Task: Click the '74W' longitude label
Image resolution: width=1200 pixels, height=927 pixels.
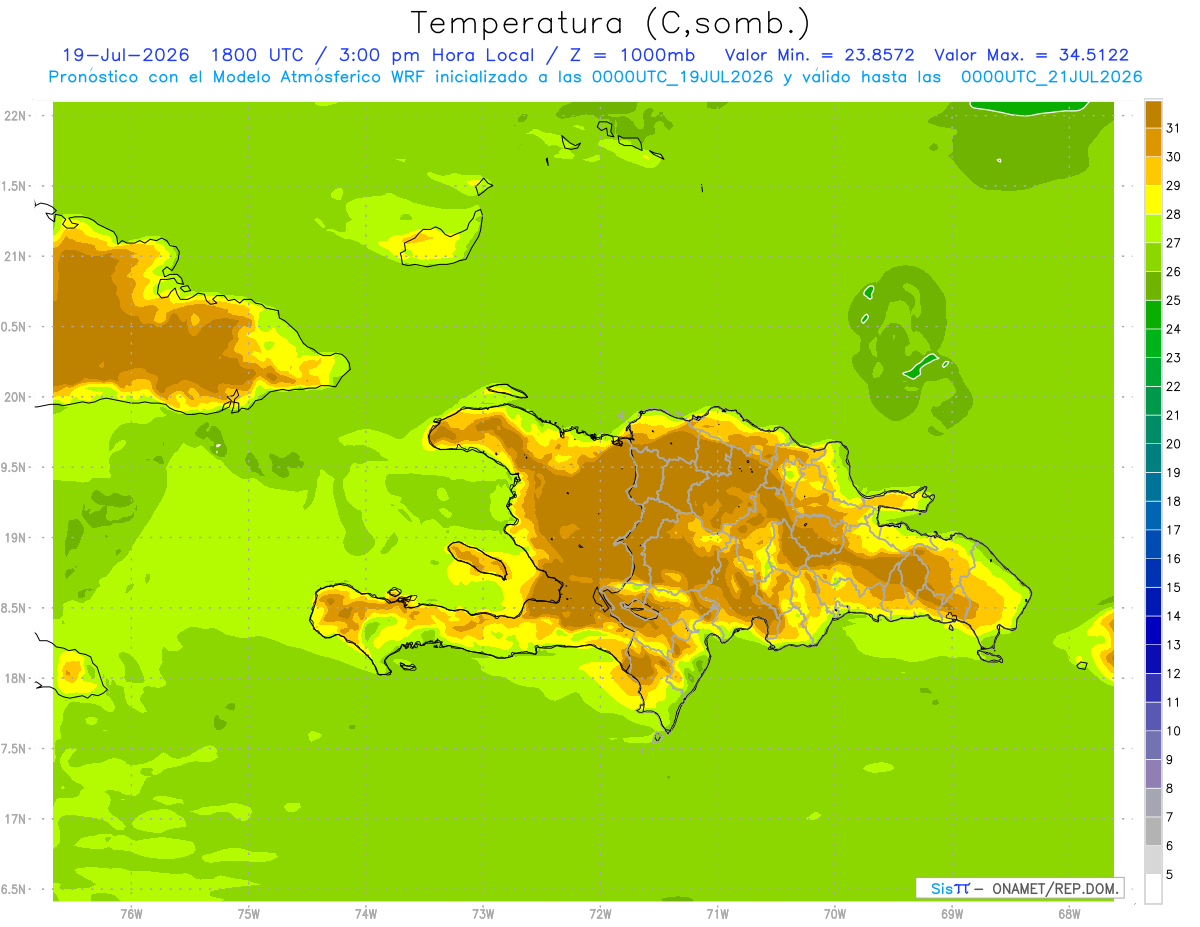Action: [x=366, y=914]
